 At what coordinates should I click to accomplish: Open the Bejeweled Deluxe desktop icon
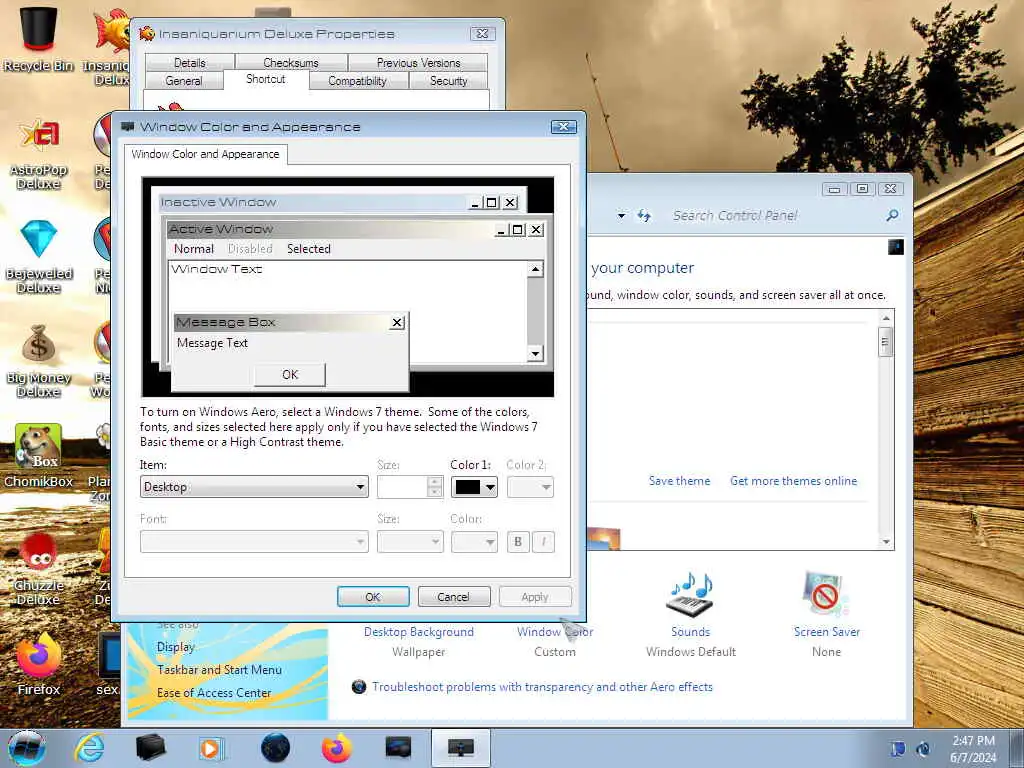coord(39,257)
